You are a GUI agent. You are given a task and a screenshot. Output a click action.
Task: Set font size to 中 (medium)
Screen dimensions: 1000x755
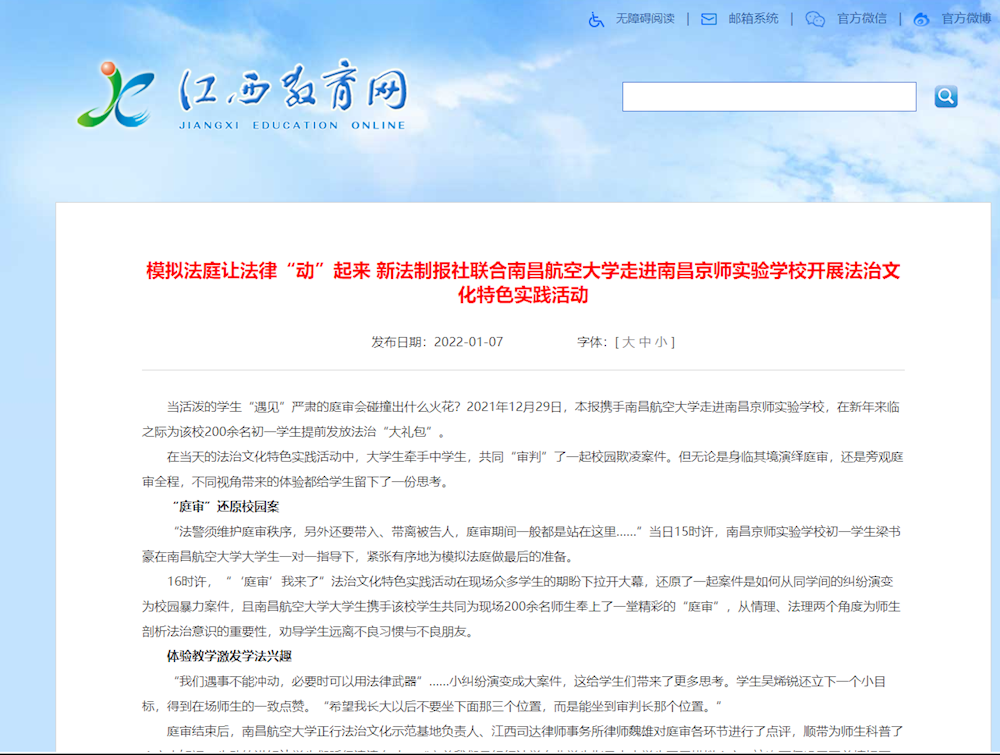[x=645, y=342]
